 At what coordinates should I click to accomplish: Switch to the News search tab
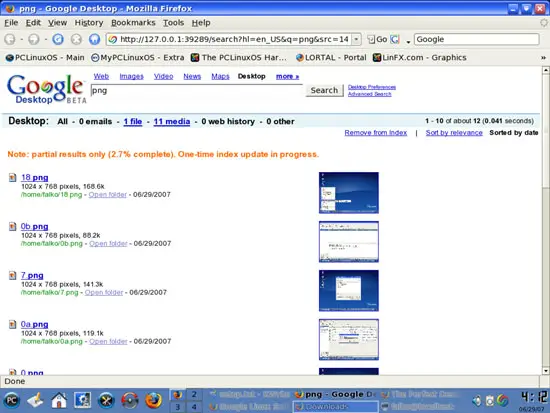click(192, 76)
